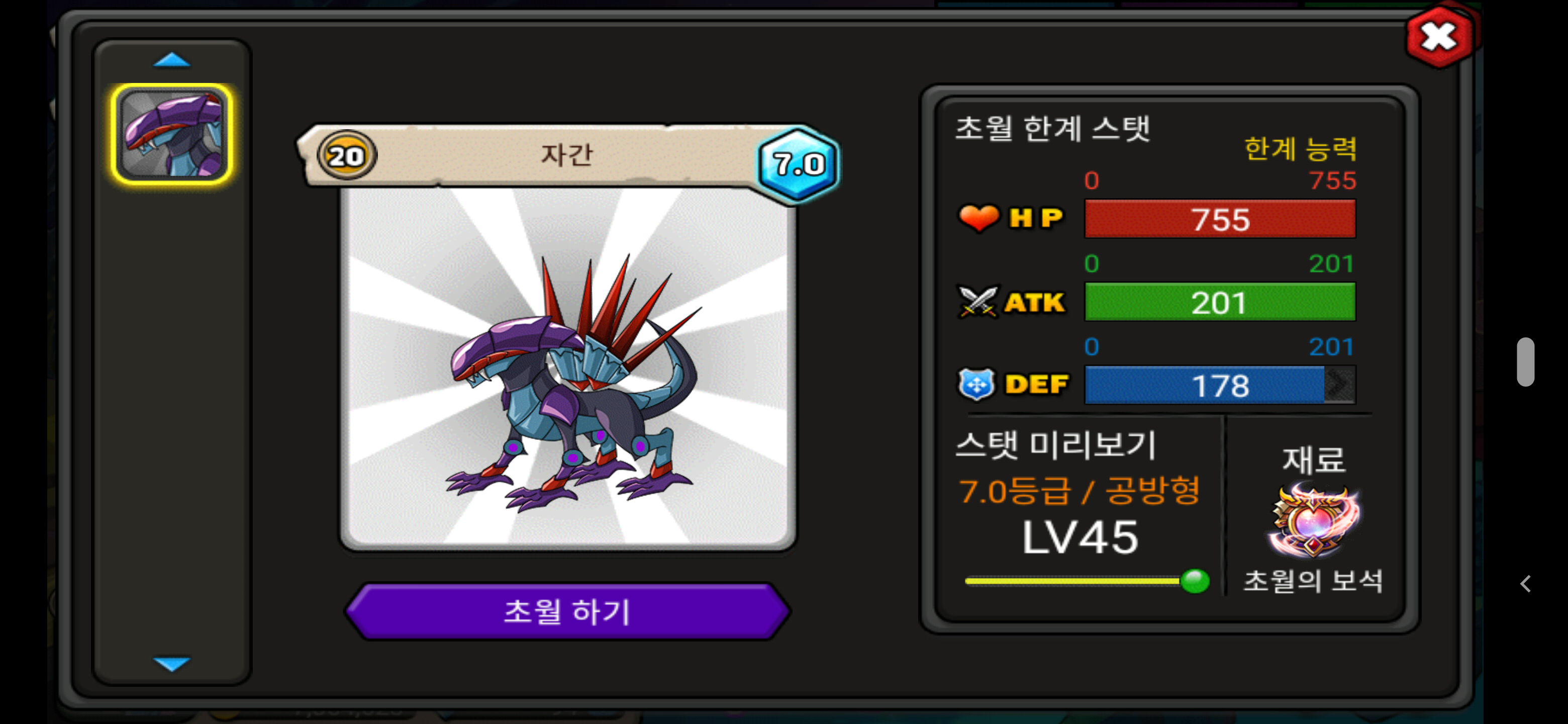The width and height of the screenshot is (1568, 724).
Task: Tap the Android back chevron
Action: click(x=1525, y=584)
